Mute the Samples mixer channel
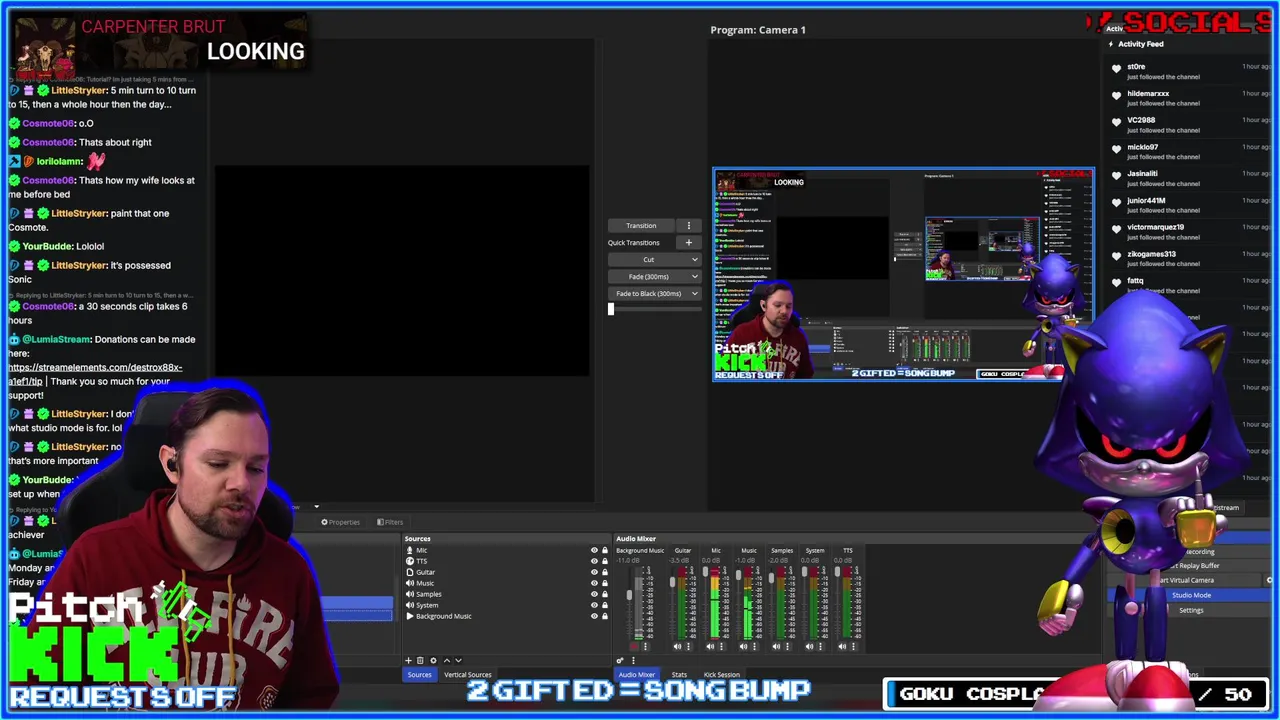This screenshot has width=1280, height=720. pyautogui.click(x=776, y=647)
